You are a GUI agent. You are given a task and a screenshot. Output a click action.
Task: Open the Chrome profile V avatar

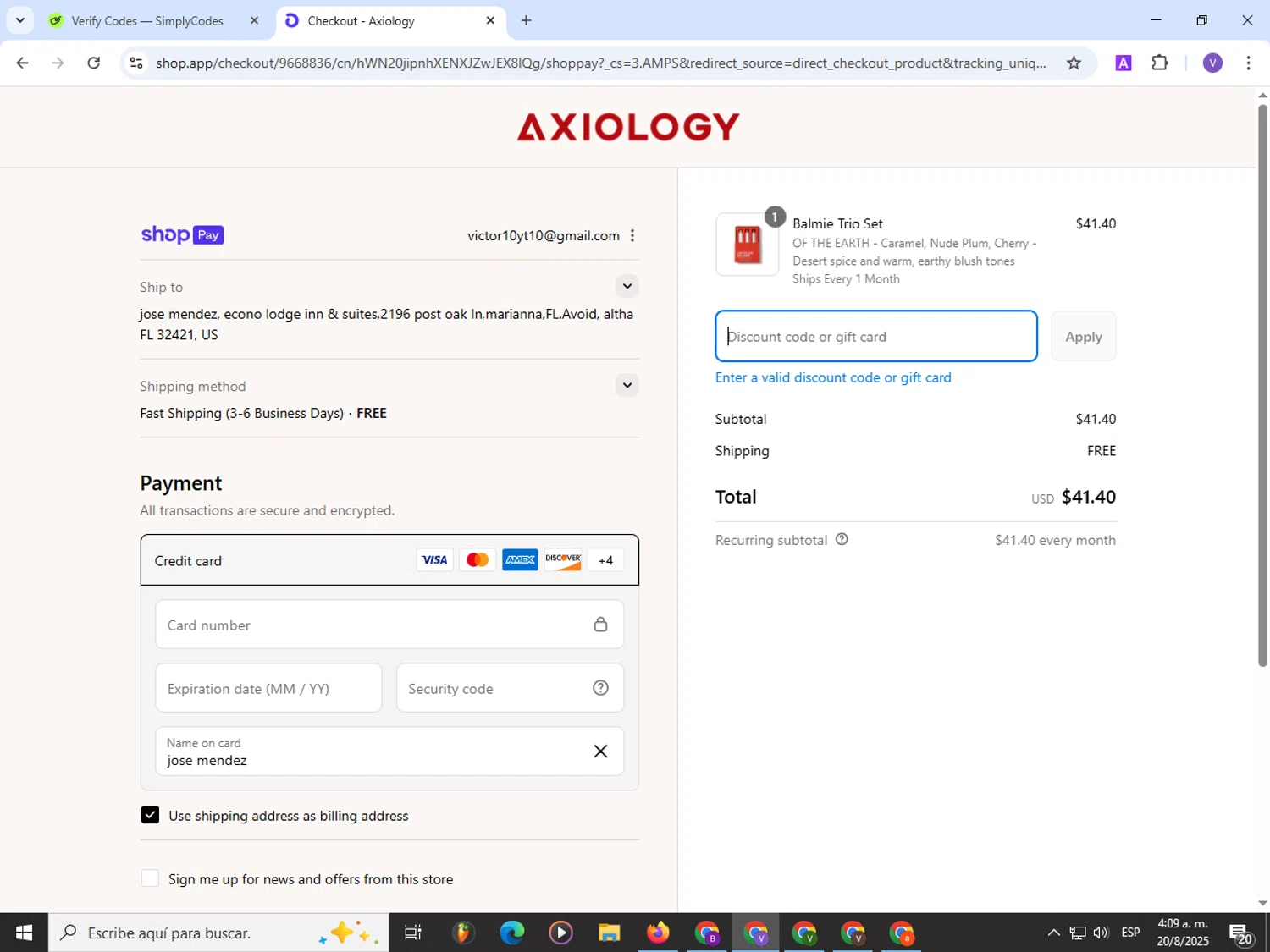pos(1212,63)
